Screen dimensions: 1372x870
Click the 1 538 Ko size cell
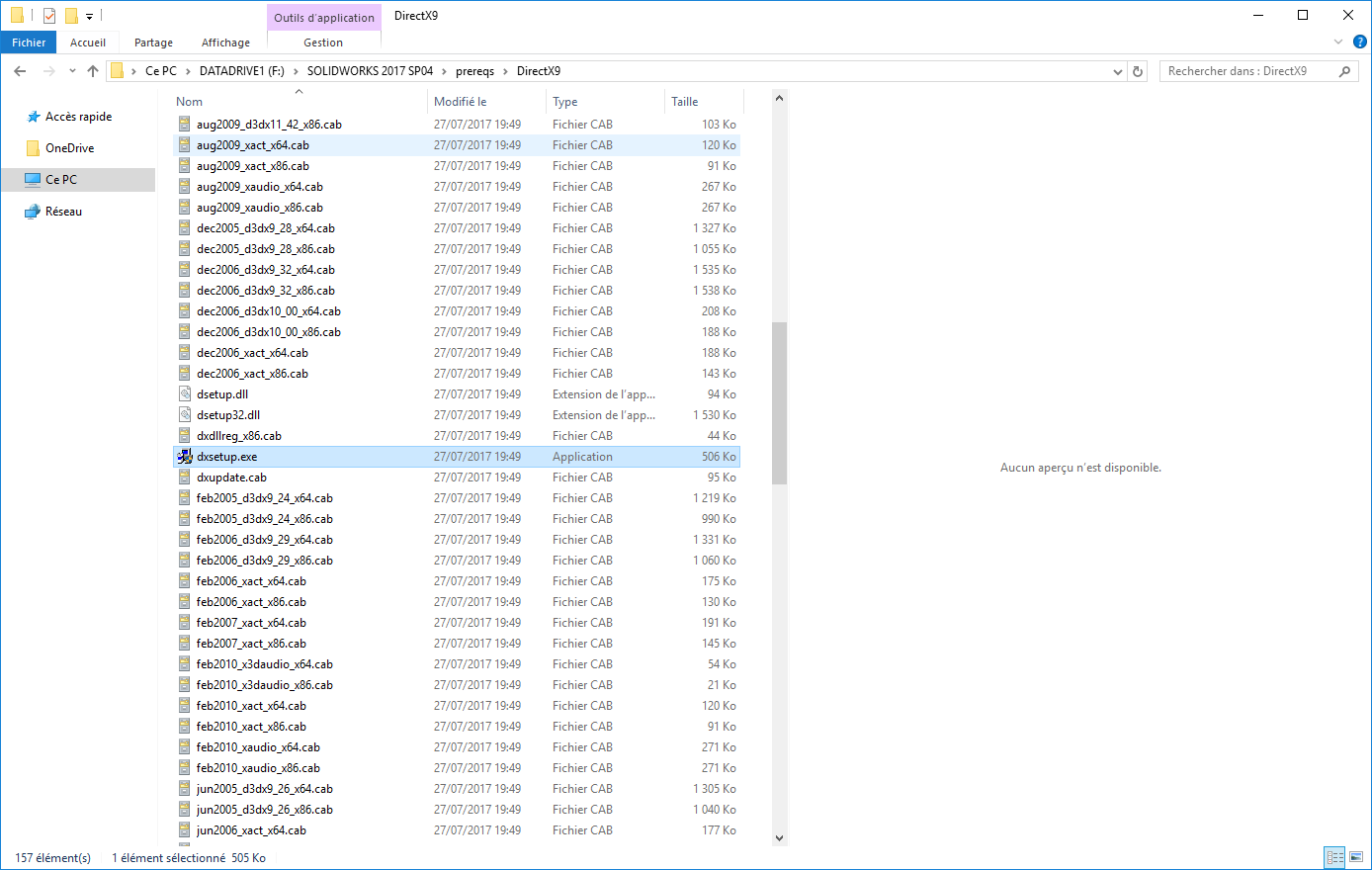[x=714, y=291]
